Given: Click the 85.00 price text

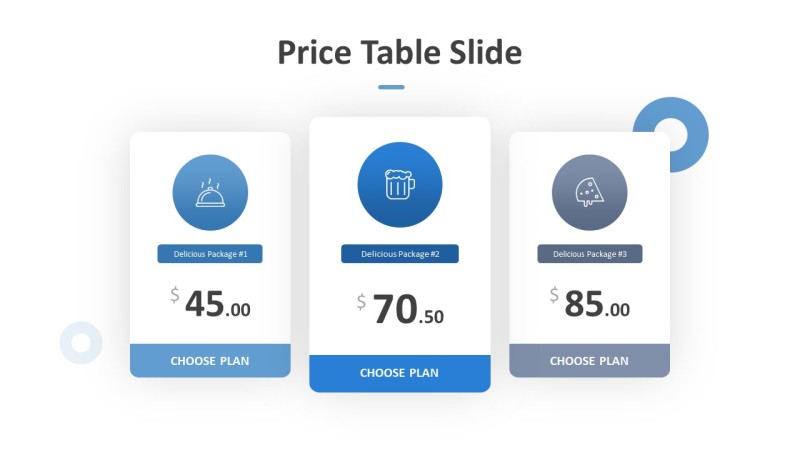Looking at the screenshot, I should point(597,305).
